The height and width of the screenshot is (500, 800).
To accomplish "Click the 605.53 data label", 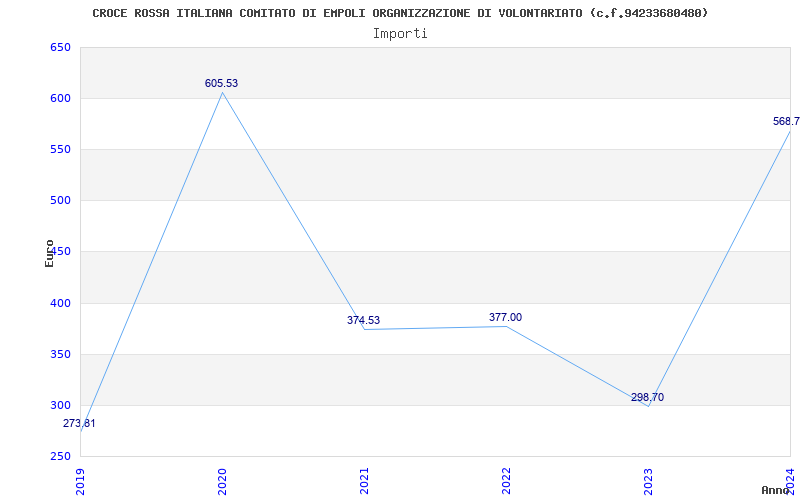I will tap(221, 83).
